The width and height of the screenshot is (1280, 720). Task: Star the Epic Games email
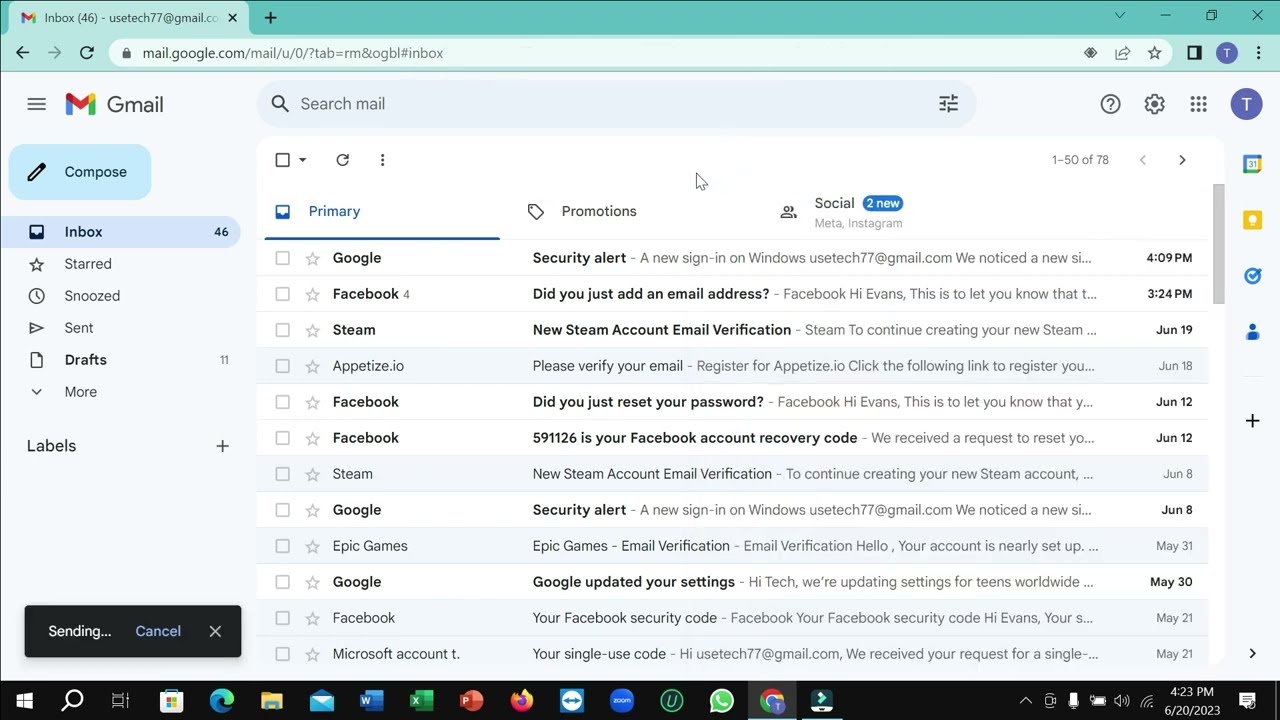312,546
